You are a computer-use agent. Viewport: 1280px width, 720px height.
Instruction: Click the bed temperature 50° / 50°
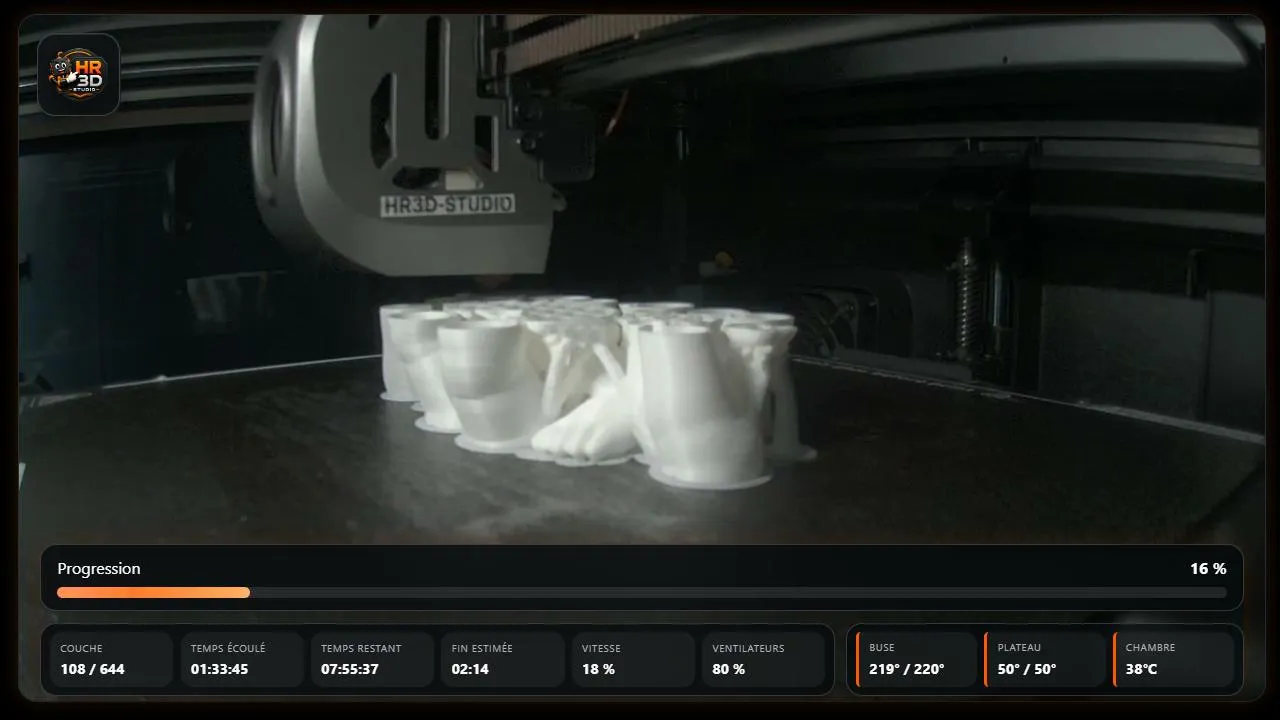point(1027,669)
